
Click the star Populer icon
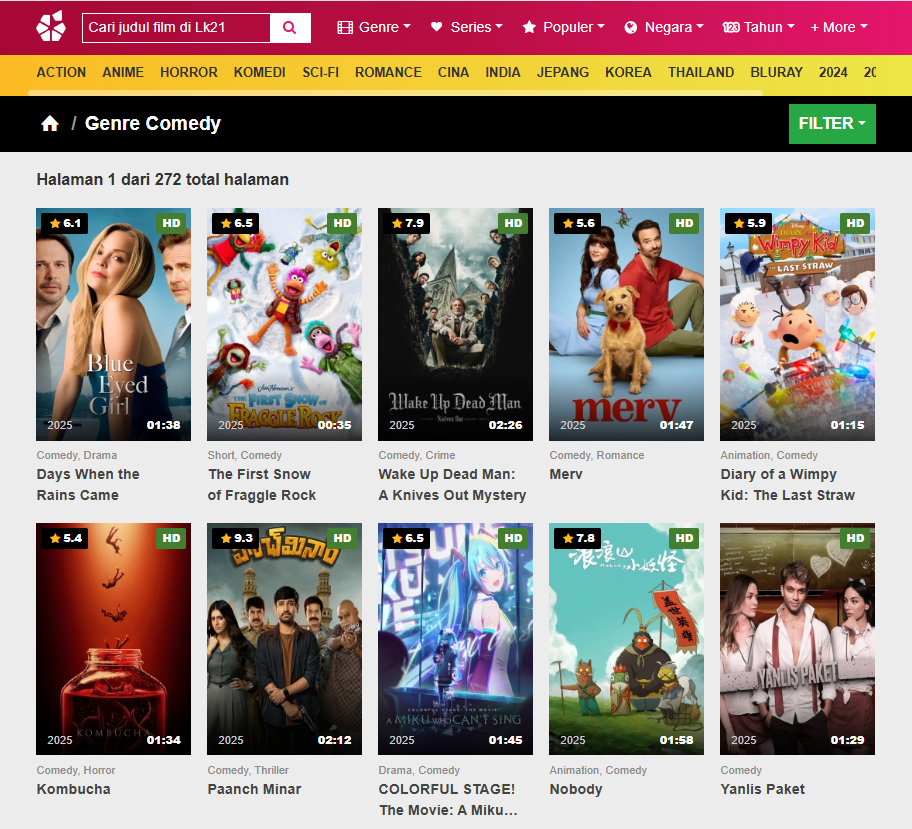529,27
